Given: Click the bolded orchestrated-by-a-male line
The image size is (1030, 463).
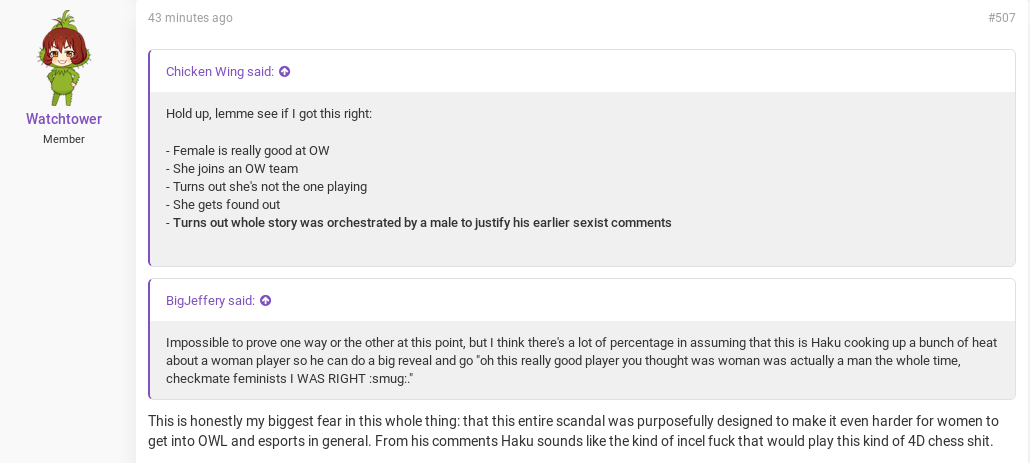Looking at the screenshot, I should coord(418,223).
